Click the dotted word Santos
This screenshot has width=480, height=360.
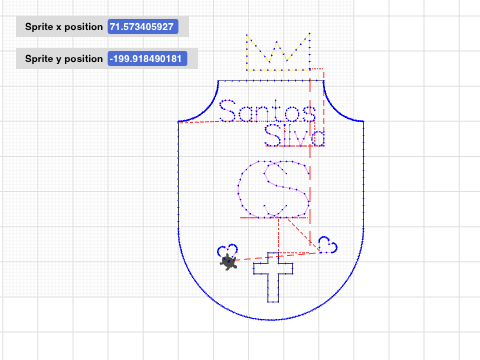[x=267, y=111]
